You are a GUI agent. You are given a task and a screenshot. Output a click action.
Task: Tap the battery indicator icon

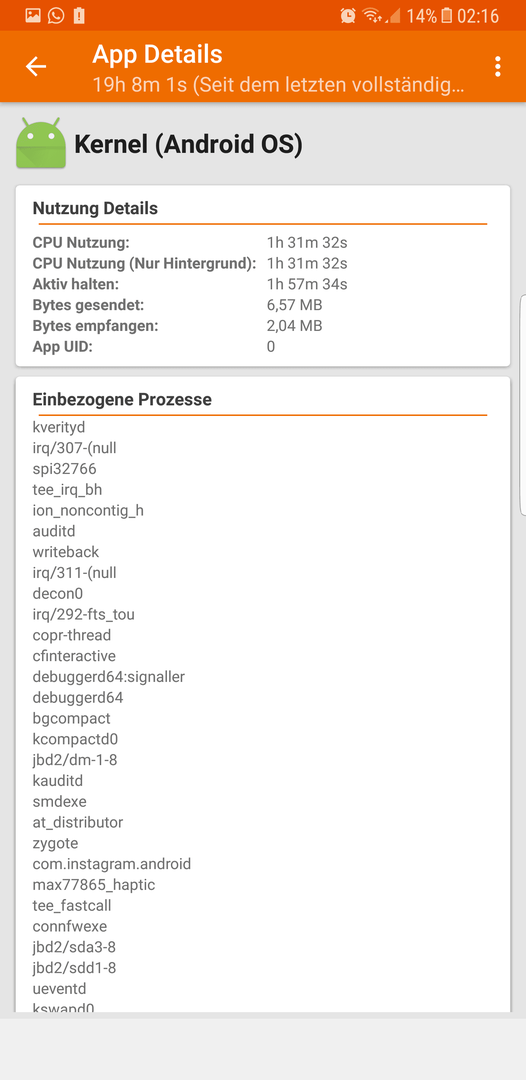[x=447, y=15]
